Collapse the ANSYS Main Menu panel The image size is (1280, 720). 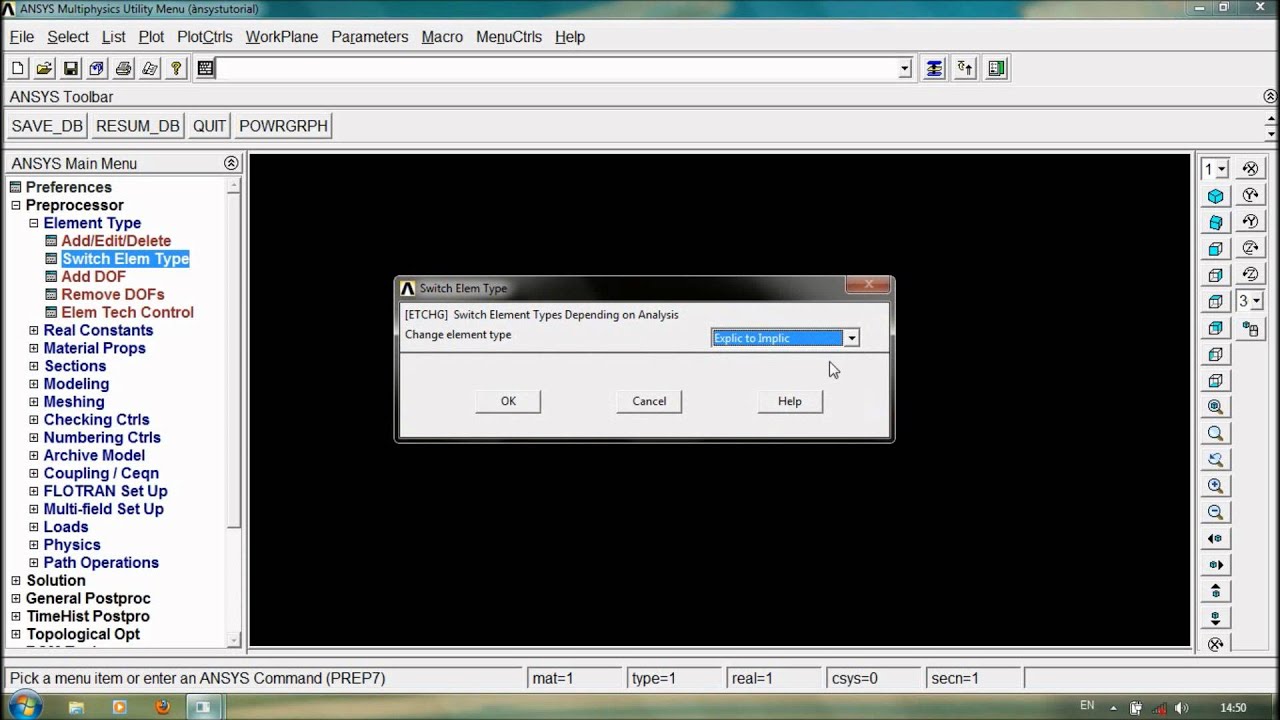tap(231, 163)
